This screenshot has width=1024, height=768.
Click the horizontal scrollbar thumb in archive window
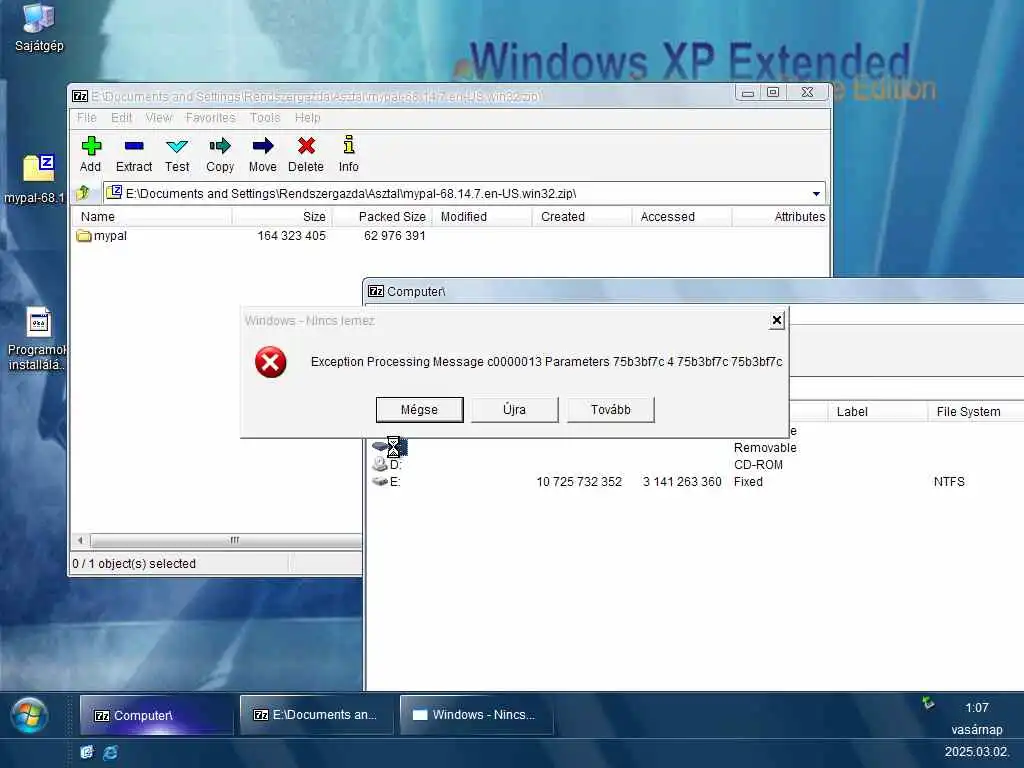click(x=227, y=540)
